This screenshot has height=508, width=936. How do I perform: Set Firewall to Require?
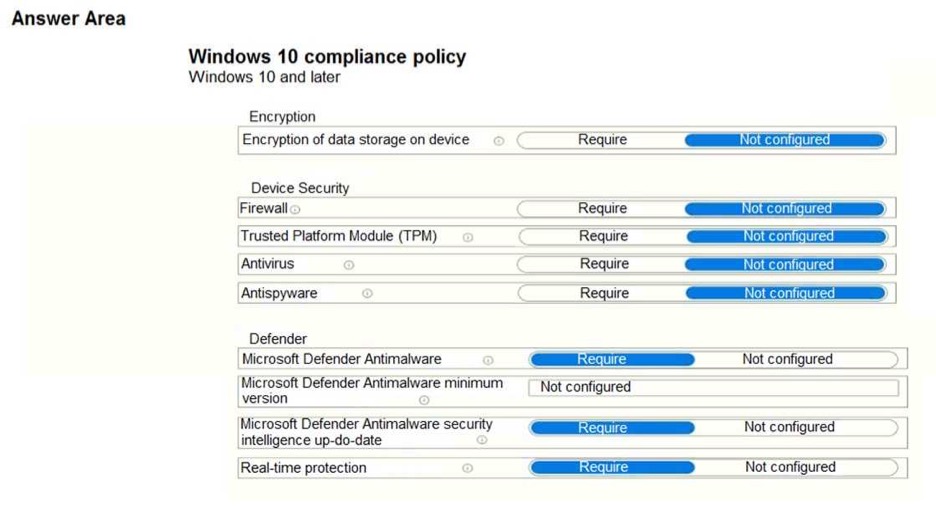pos(602,208)
